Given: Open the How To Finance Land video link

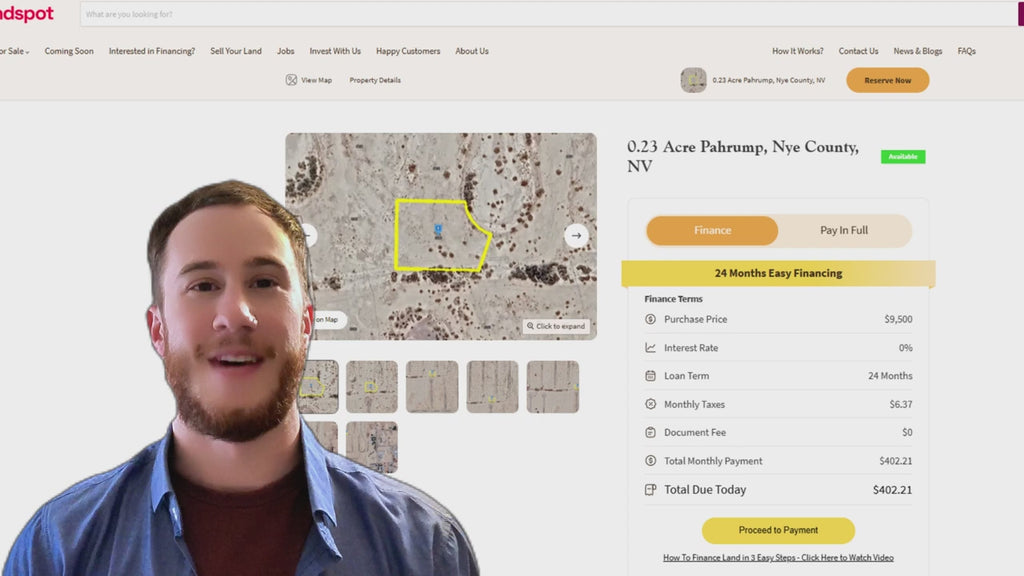Looking at the screenshot, I should click(778, 558).
